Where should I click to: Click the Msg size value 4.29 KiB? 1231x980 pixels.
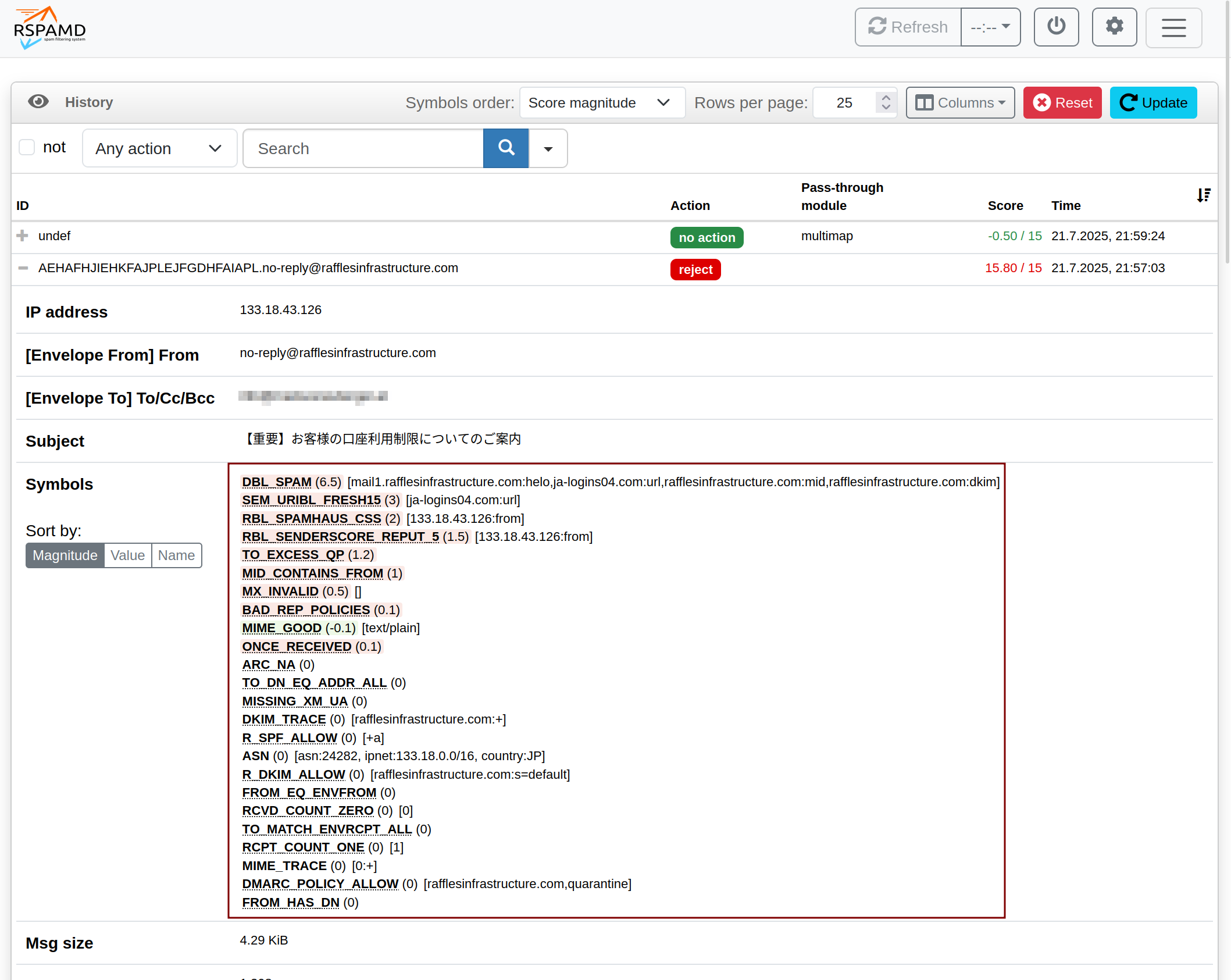point(264,940)
